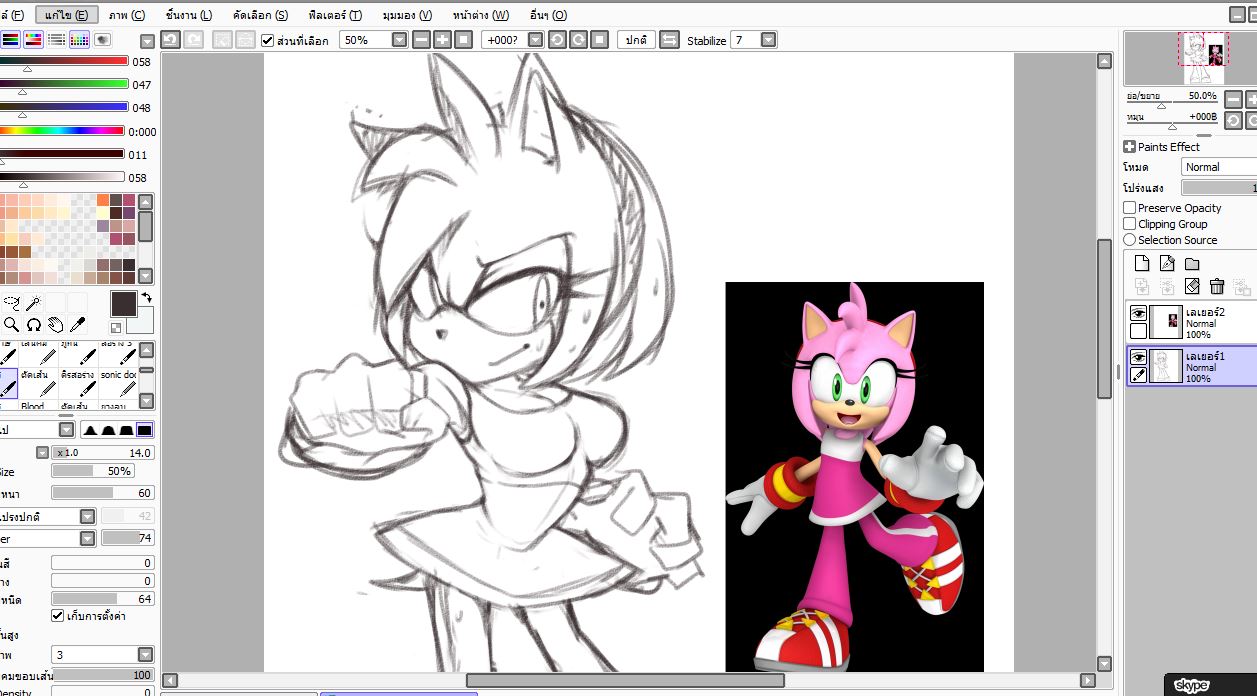Open the ปกติ selection mode dropdown
This screenshot has height=696, width=1257.
coord(636,39)
